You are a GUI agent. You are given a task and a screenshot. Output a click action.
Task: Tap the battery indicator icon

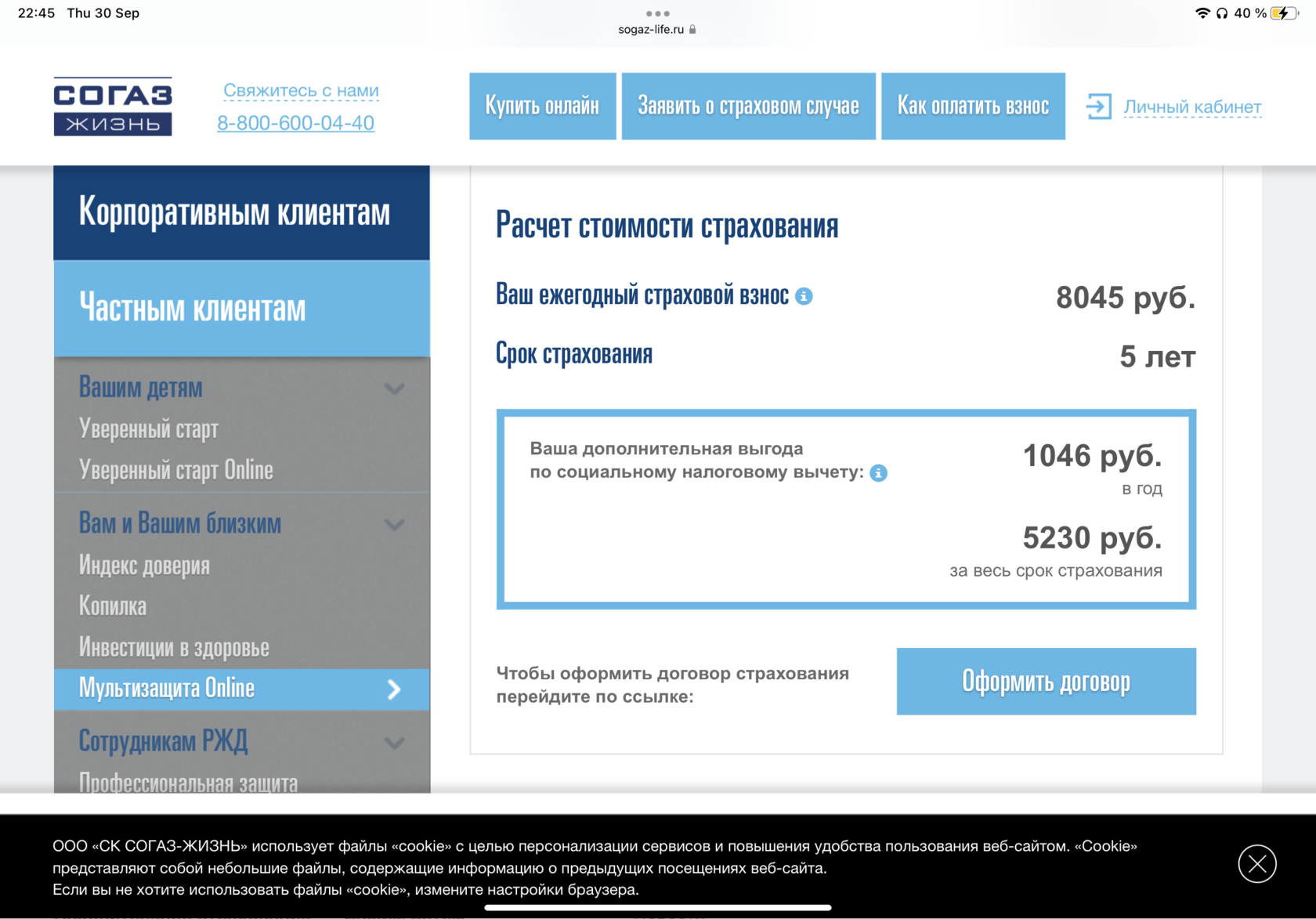pos(1285,13)
